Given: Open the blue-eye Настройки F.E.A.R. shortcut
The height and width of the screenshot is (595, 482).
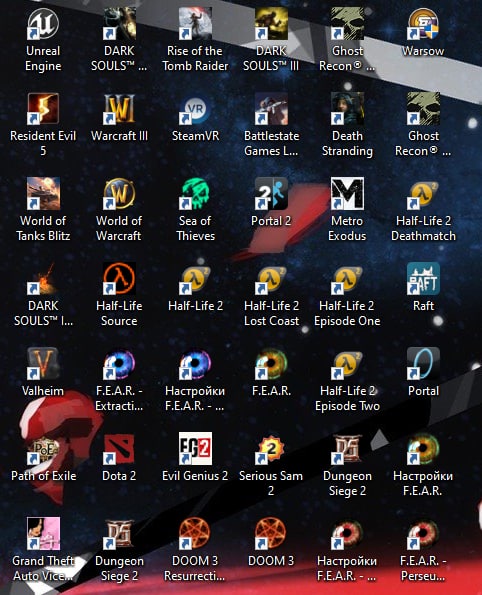Looking at the screenshot, I should tap(195, 364).
